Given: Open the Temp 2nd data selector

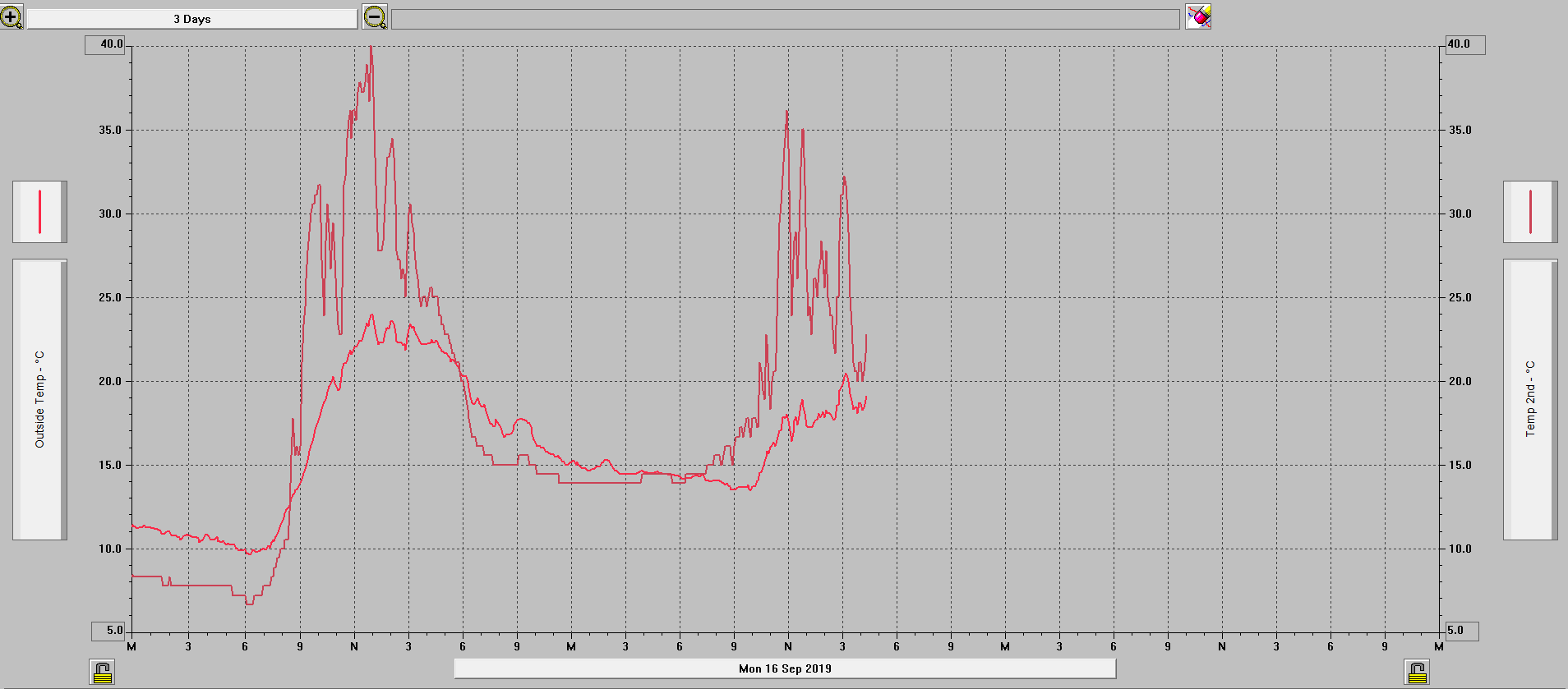Looking at the screenshot, I should [1529, 400].
